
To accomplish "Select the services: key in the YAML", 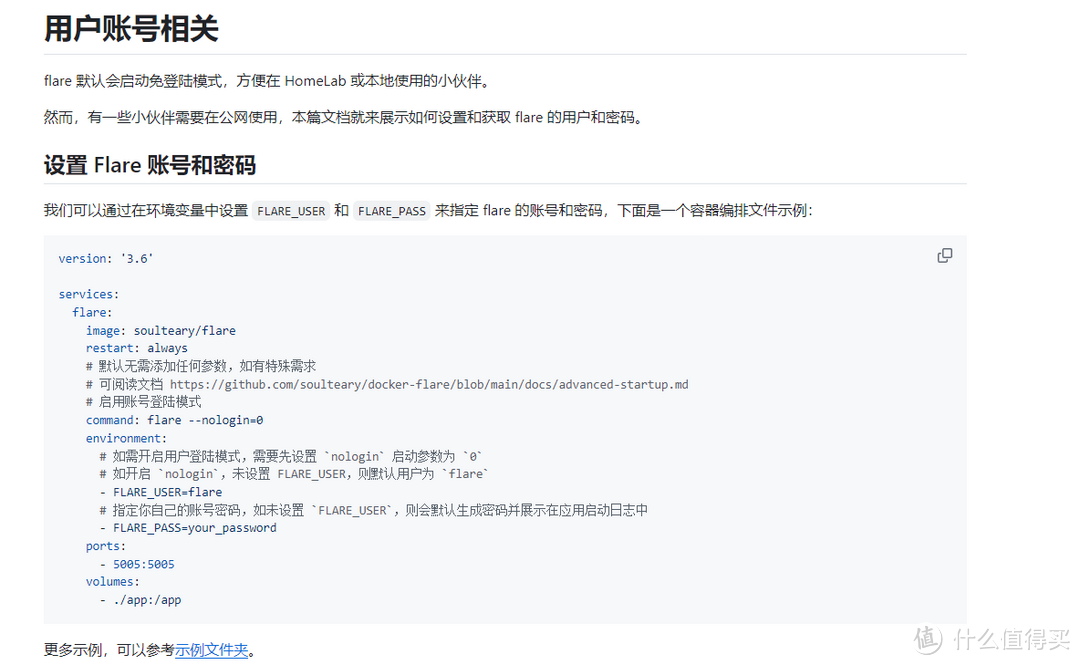I will pyautogui.click(x=87, y=294).
